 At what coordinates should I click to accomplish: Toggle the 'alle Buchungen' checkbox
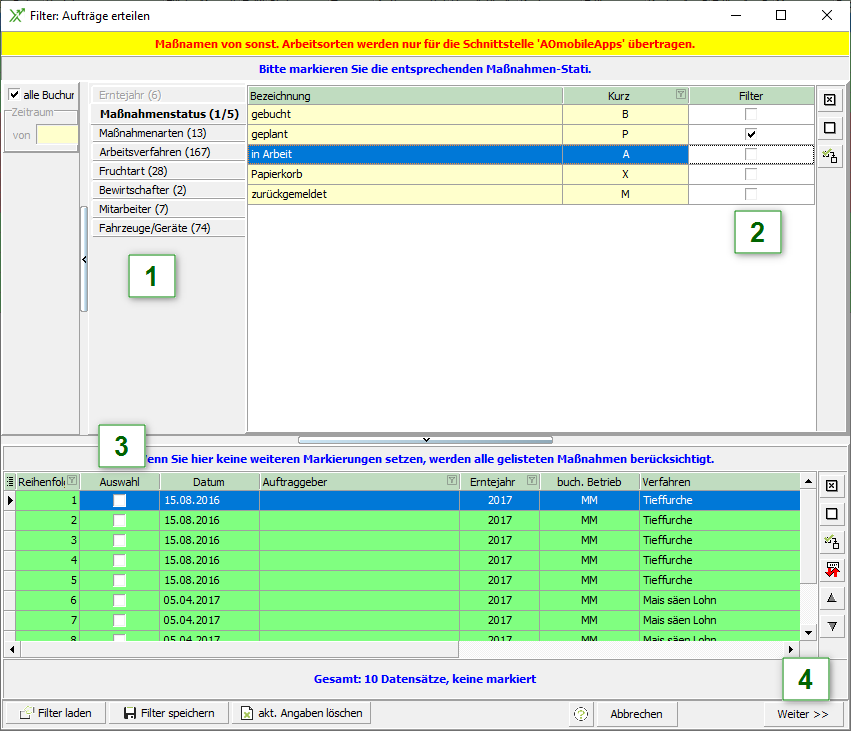coord(14,95)
